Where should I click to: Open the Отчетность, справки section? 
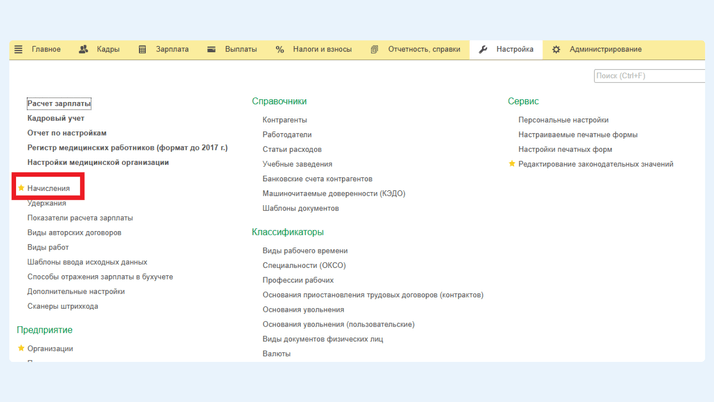click(x=424, y=49)
